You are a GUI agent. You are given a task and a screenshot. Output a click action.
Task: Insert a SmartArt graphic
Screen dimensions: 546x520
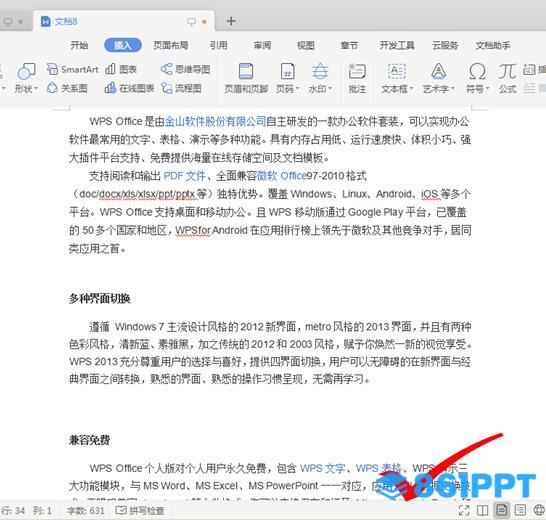tap(73, 69)
